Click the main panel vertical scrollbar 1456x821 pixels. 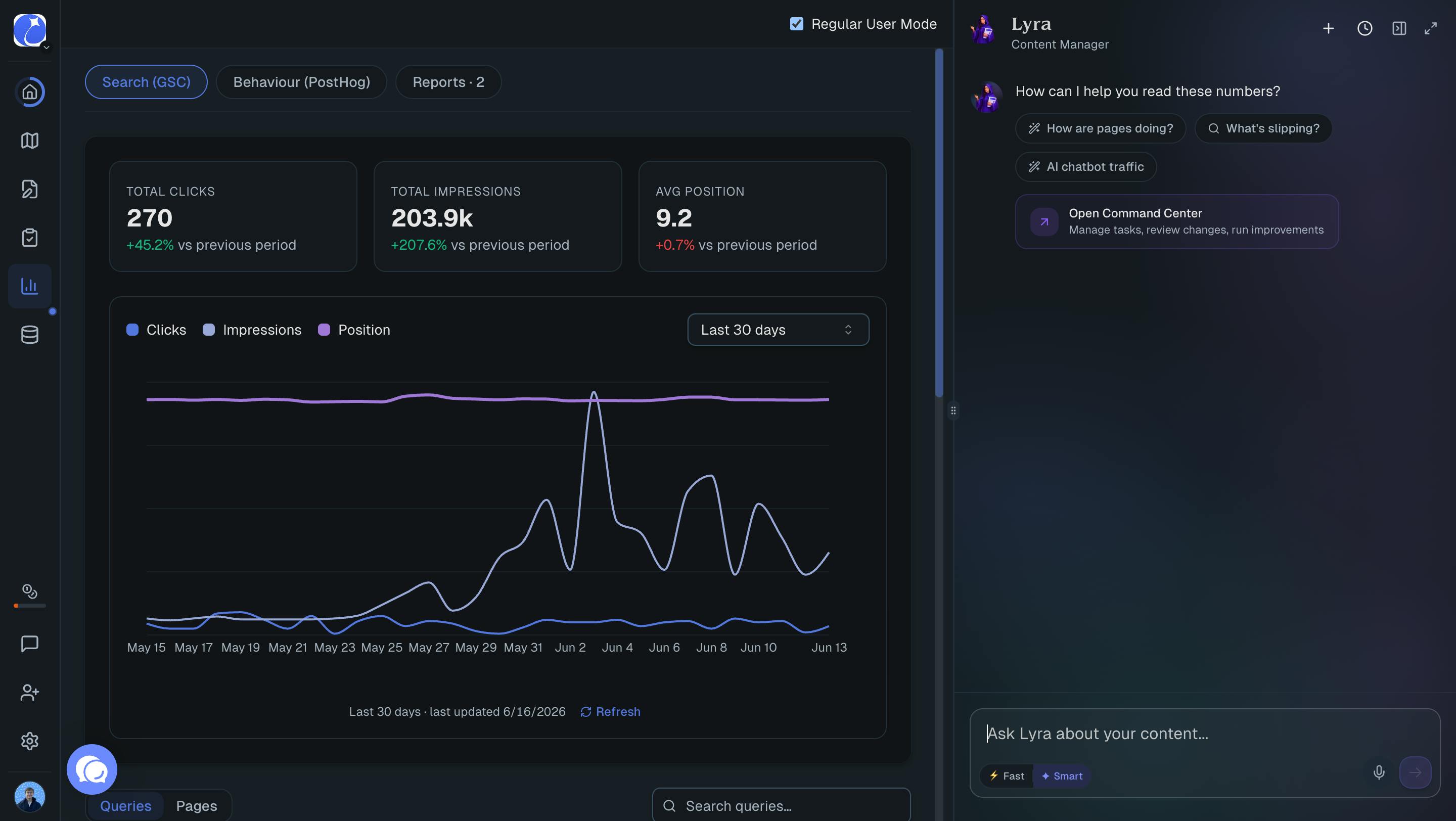tap(939, 223)
